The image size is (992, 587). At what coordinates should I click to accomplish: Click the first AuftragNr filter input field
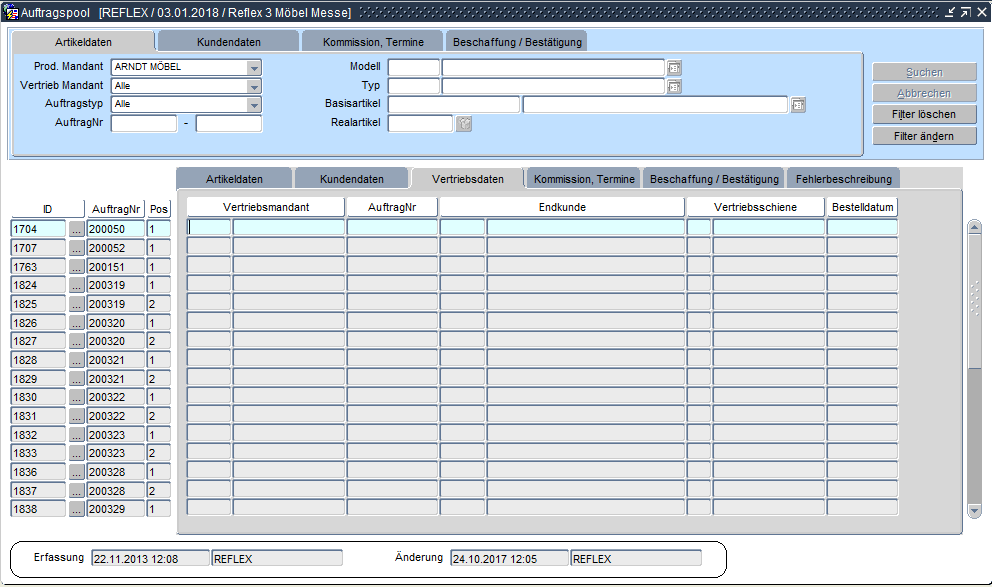[143, 124]
